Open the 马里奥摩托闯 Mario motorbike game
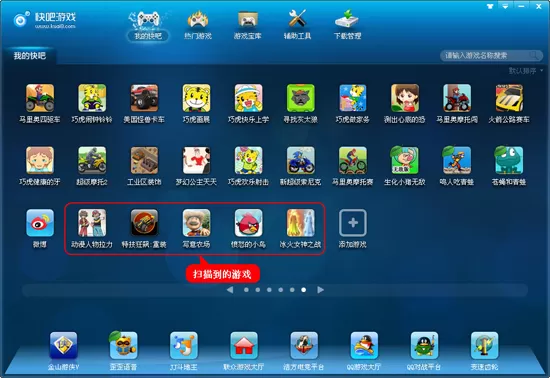Viewport: 550px width, 378px height. (457, 98)
